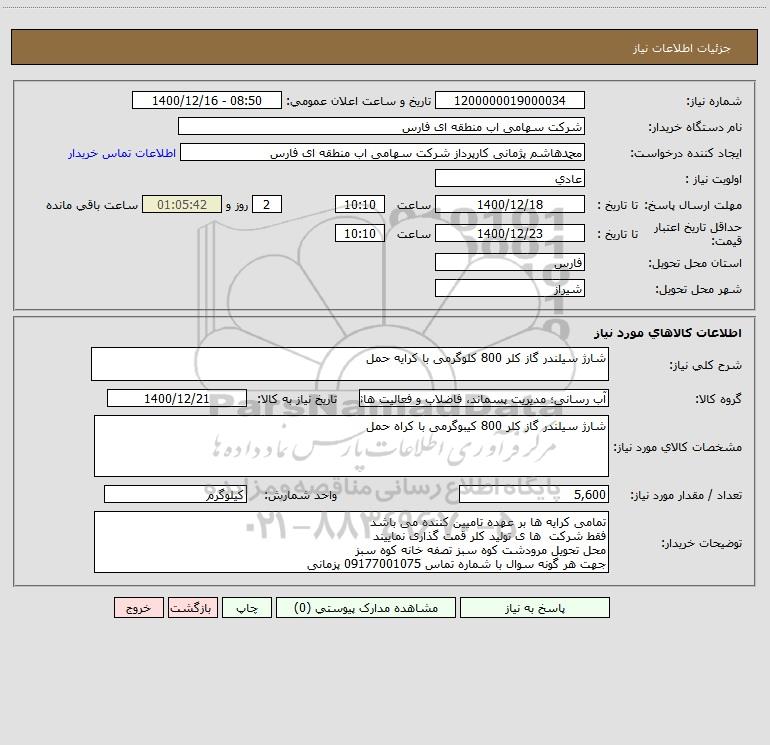Click remaining days field showing 2

(x=267, y=204)
